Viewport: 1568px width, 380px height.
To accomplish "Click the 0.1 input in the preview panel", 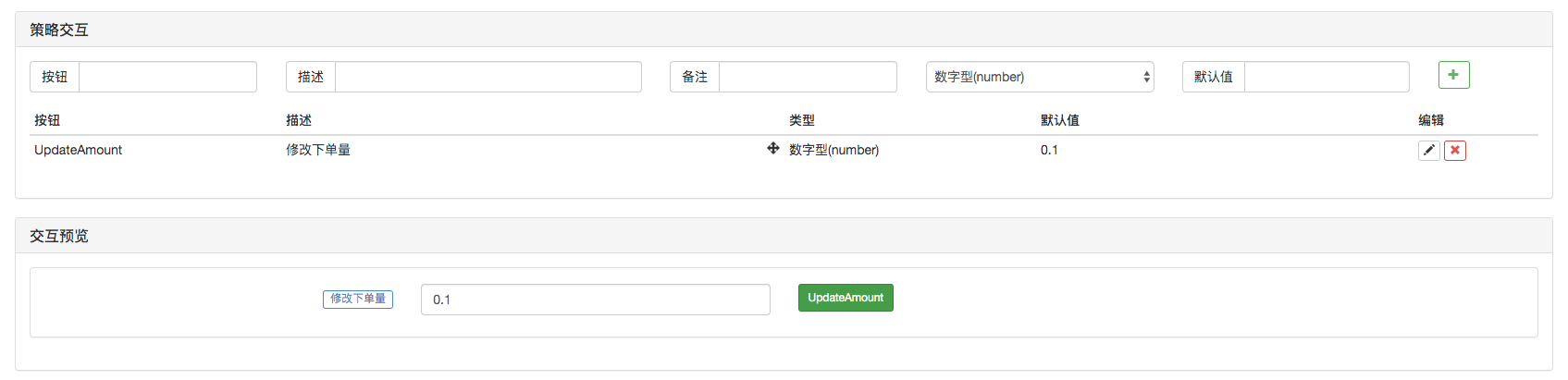I will [595, 300].
